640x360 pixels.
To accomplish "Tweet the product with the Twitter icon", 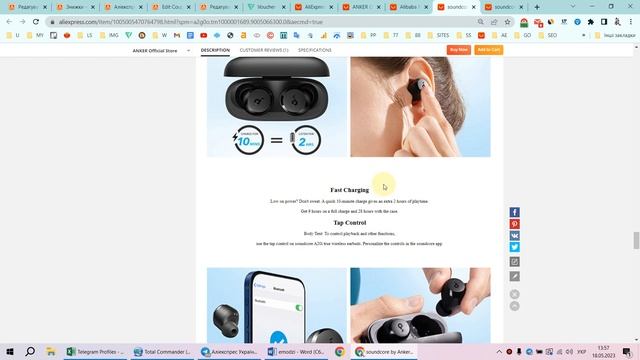I will [x=514, y=247].
